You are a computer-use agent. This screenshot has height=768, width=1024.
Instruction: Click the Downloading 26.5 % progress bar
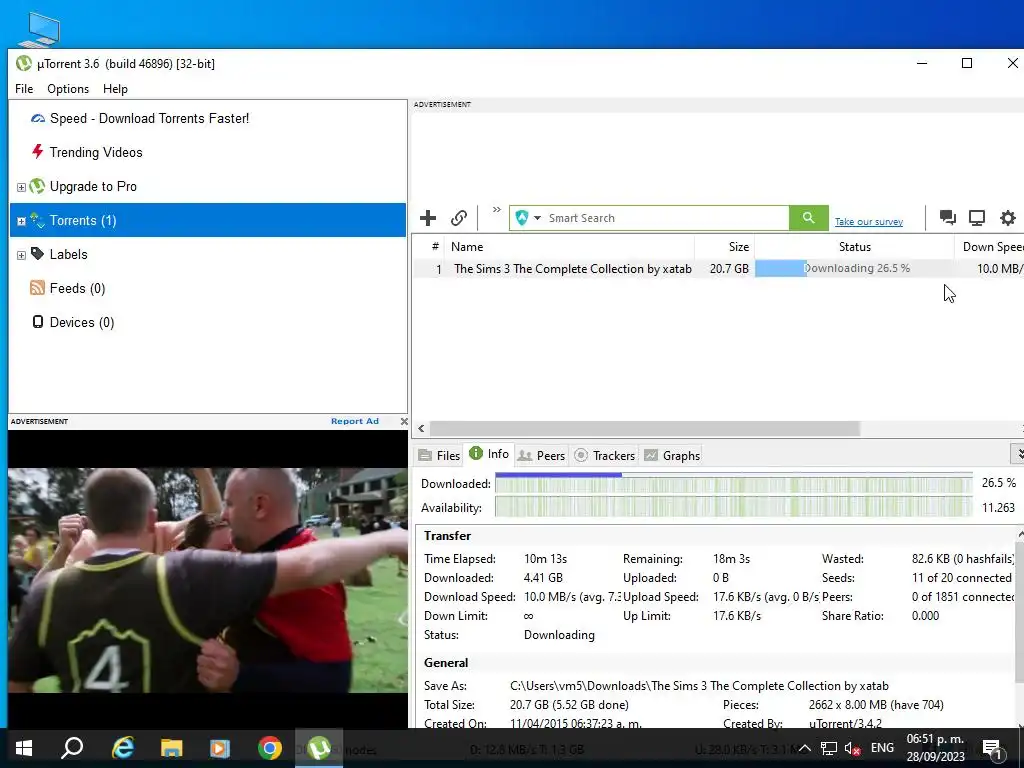(854, 268)
